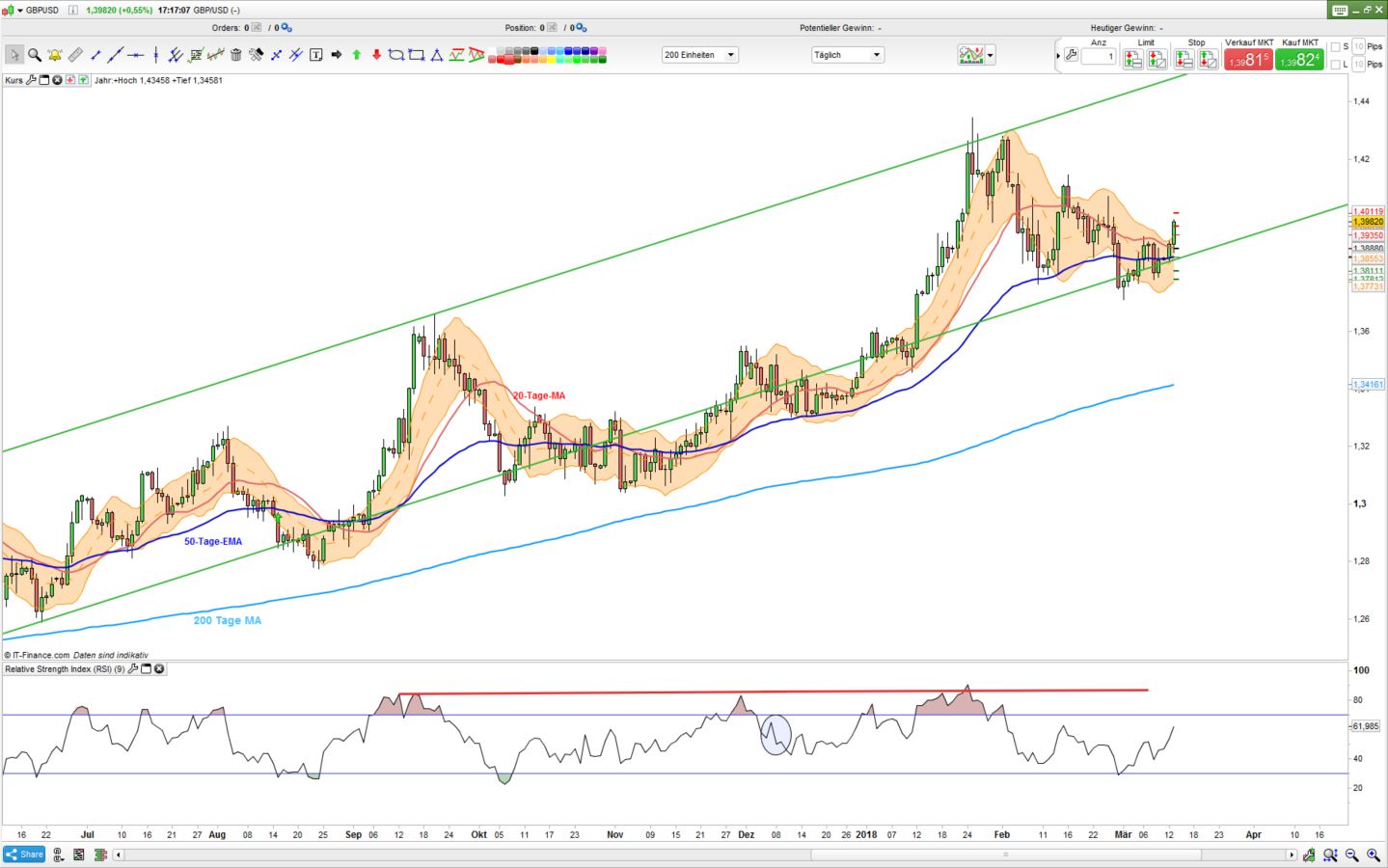
Task: Select the horizontal line drawing tool
Action: pos(136,55)
